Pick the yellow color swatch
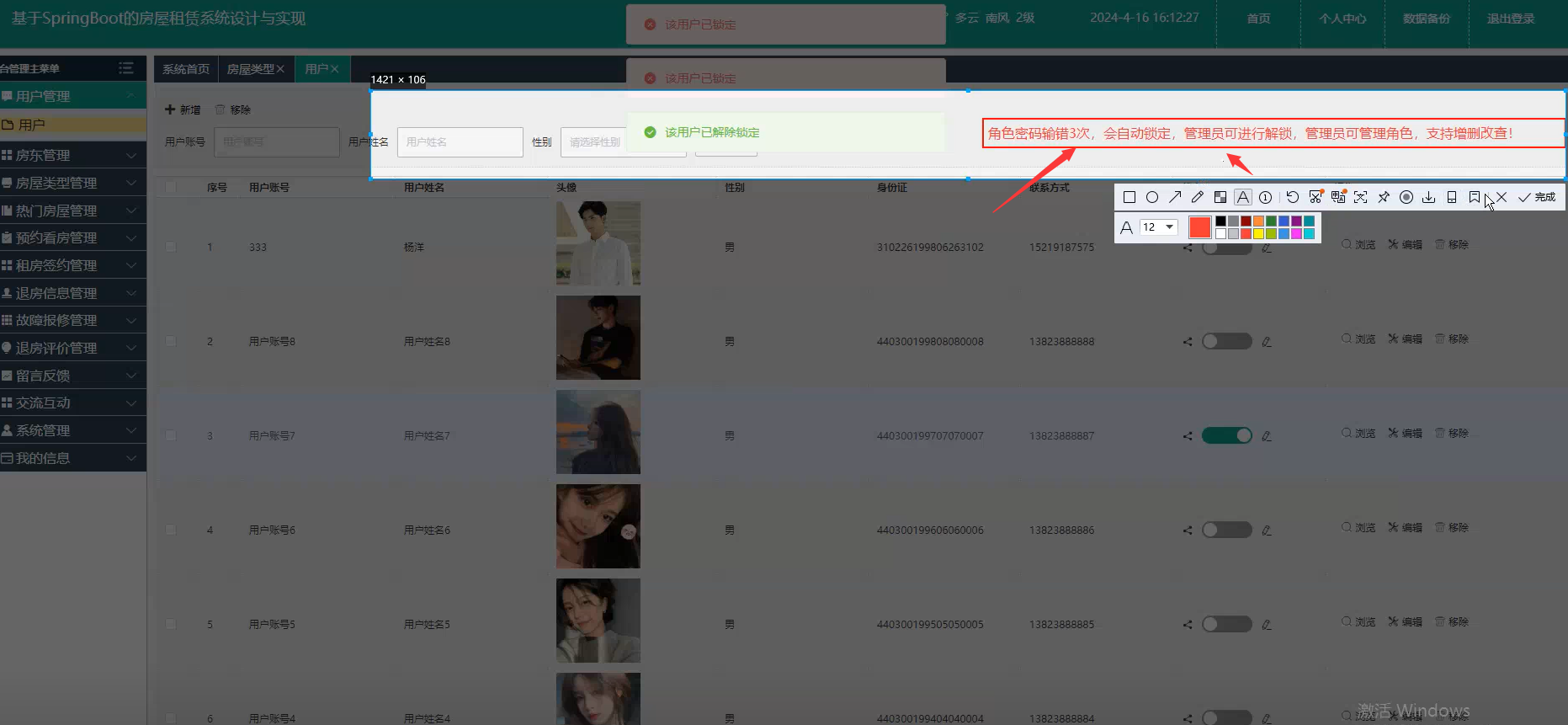Viewport: 1568px width, 725px height. point(1258,234)
